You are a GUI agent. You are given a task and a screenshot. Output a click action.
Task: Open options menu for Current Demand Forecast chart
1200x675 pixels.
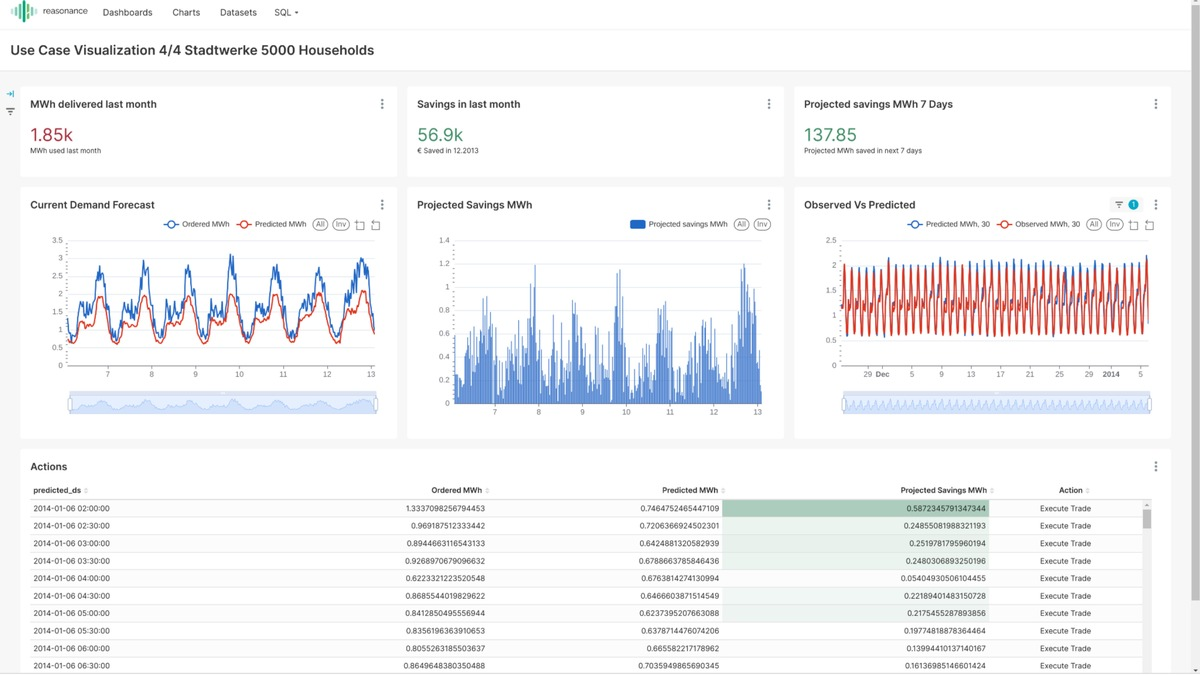tap(382, 205)
